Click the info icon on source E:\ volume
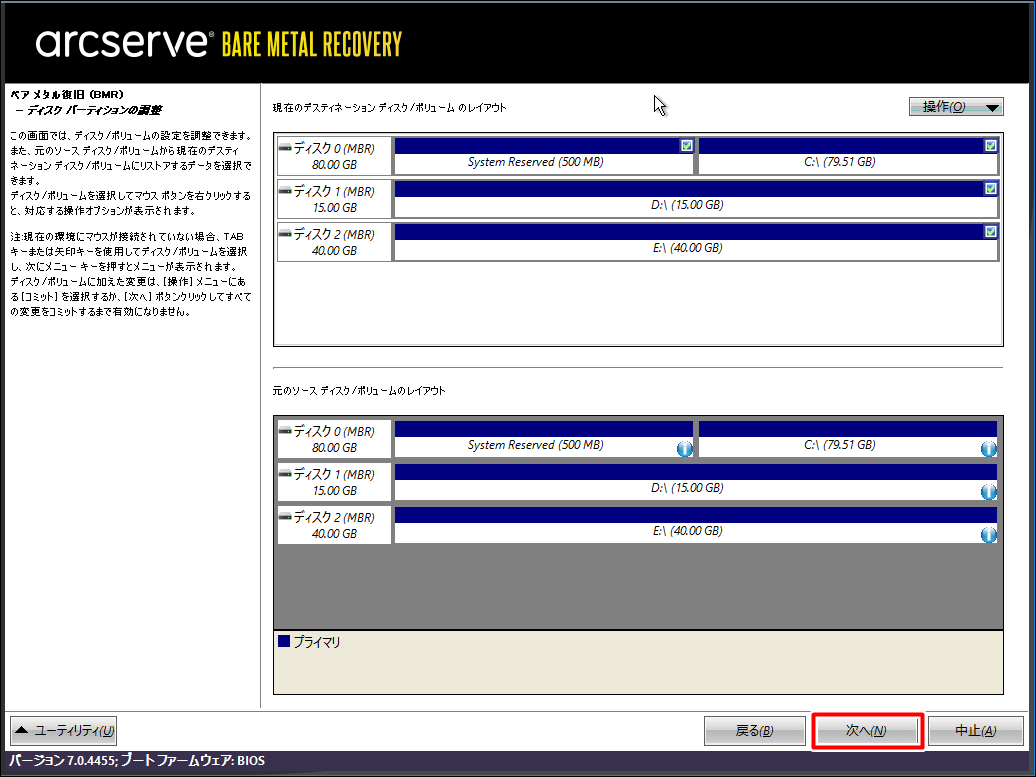The image size is (1036, 777). pos(988,535)
